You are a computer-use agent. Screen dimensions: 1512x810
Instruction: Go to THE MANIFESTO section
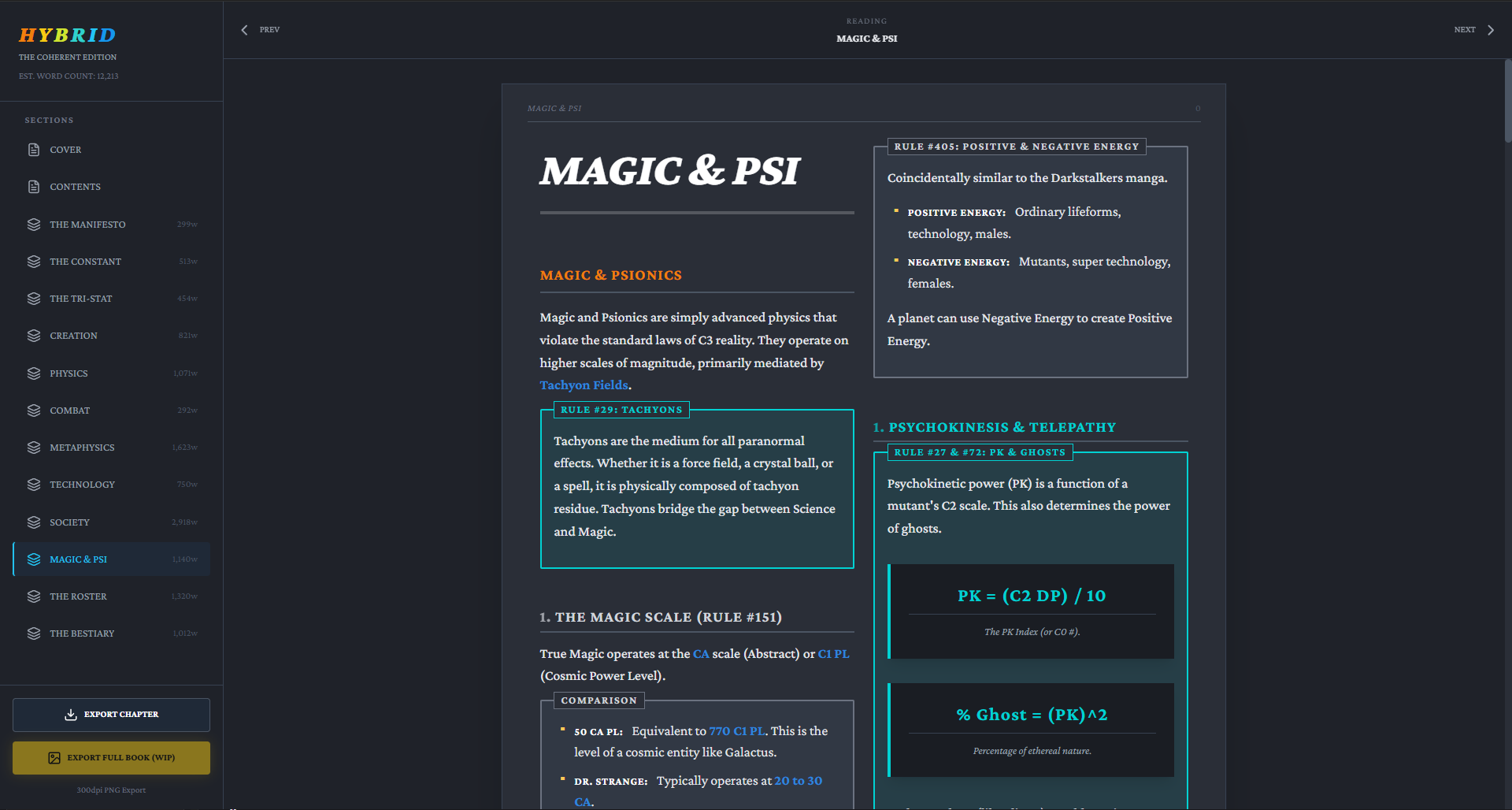tap(111, 225)
